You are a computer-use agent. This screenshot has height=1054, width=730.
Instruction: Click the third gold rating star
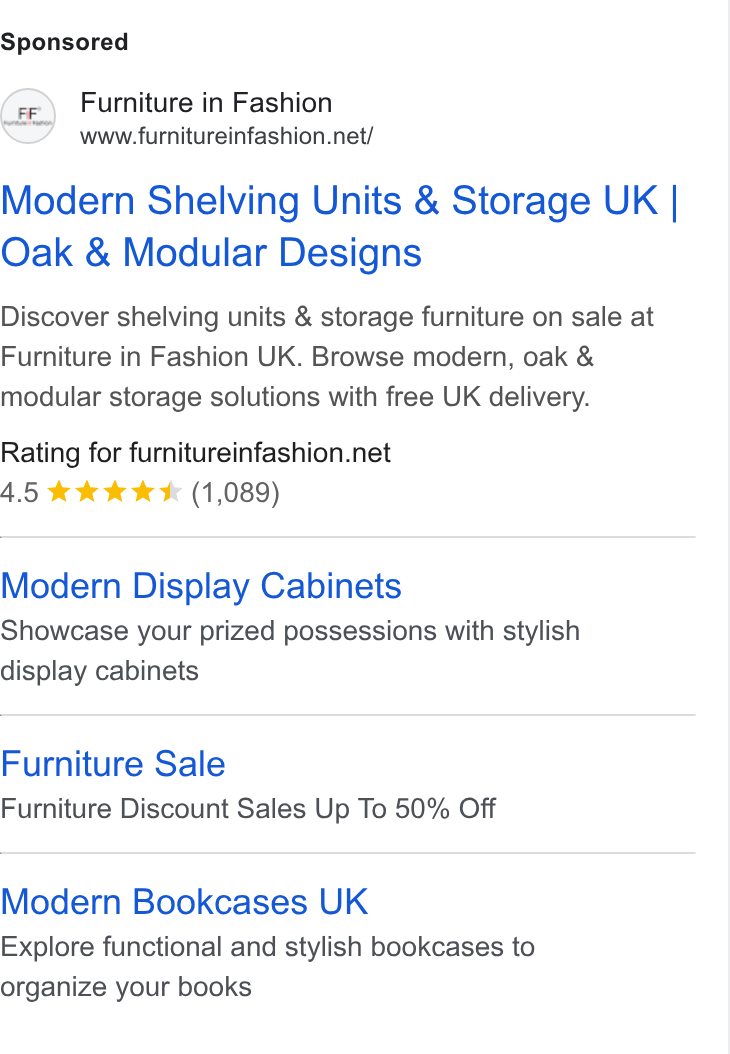(x=115, y=492)
